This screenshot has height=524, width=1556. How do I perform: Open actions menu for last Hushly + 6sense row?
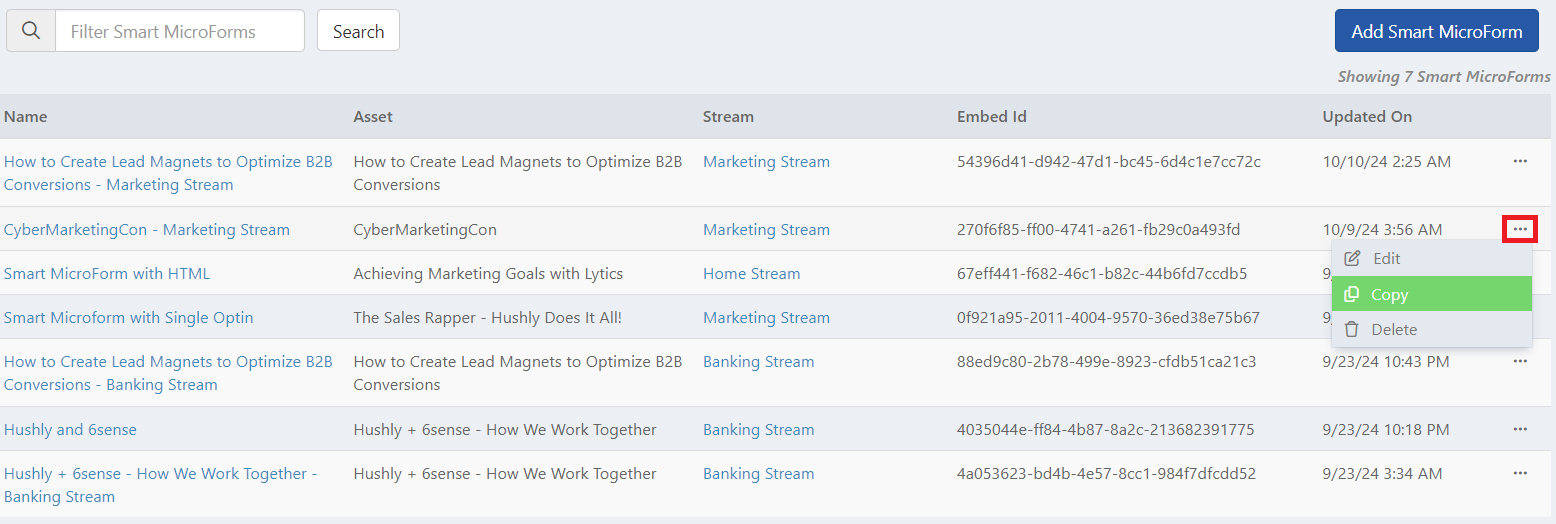pyautogui.click(x=1520, y=473)
